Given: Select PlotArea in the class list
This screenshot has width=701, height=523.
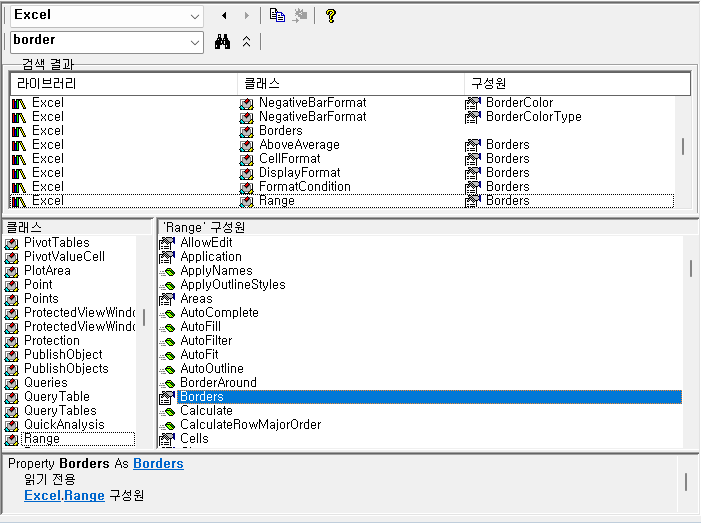Looking at the screenshot, I should (47, 271).
